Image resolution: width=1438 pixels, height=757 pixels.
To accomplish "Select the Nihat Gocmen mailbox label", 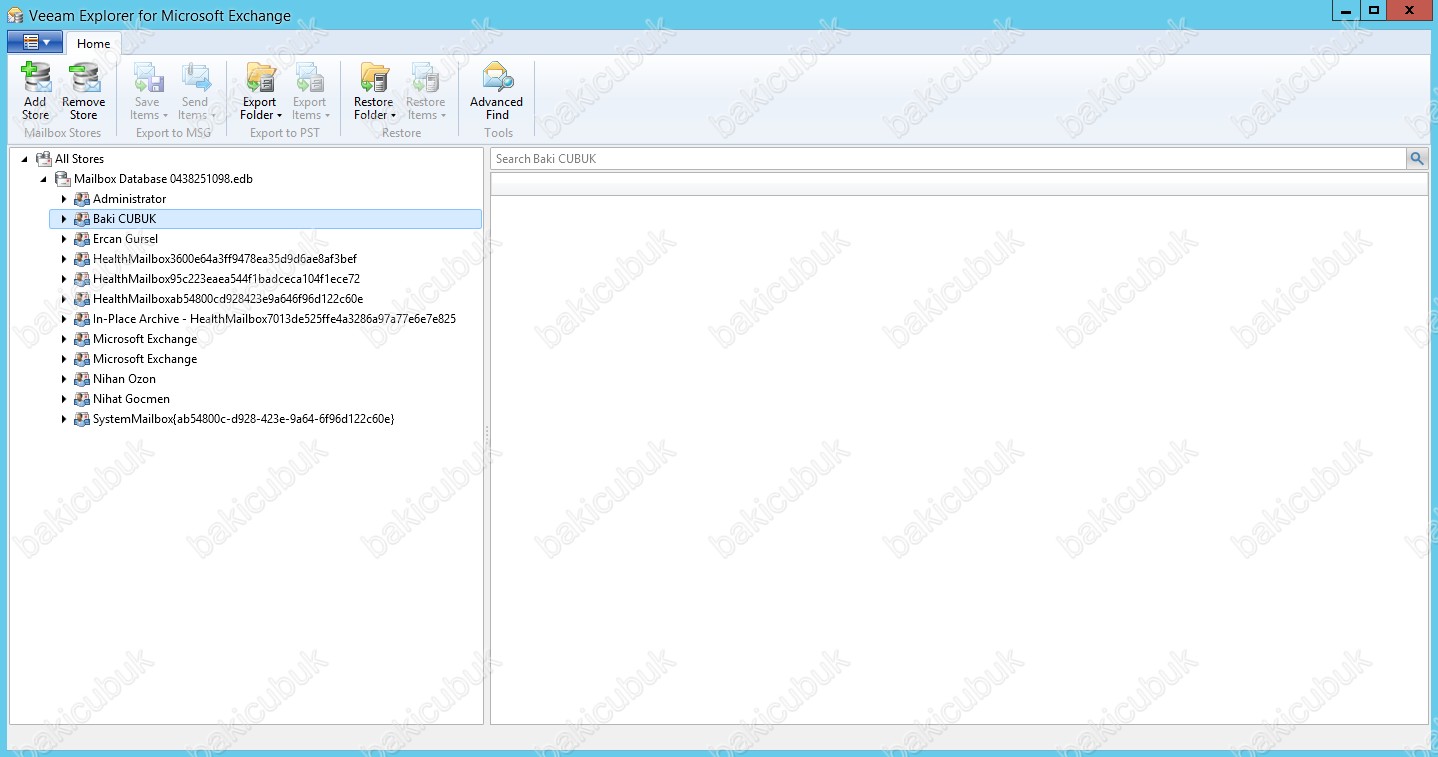I will [x=131, y=399].
